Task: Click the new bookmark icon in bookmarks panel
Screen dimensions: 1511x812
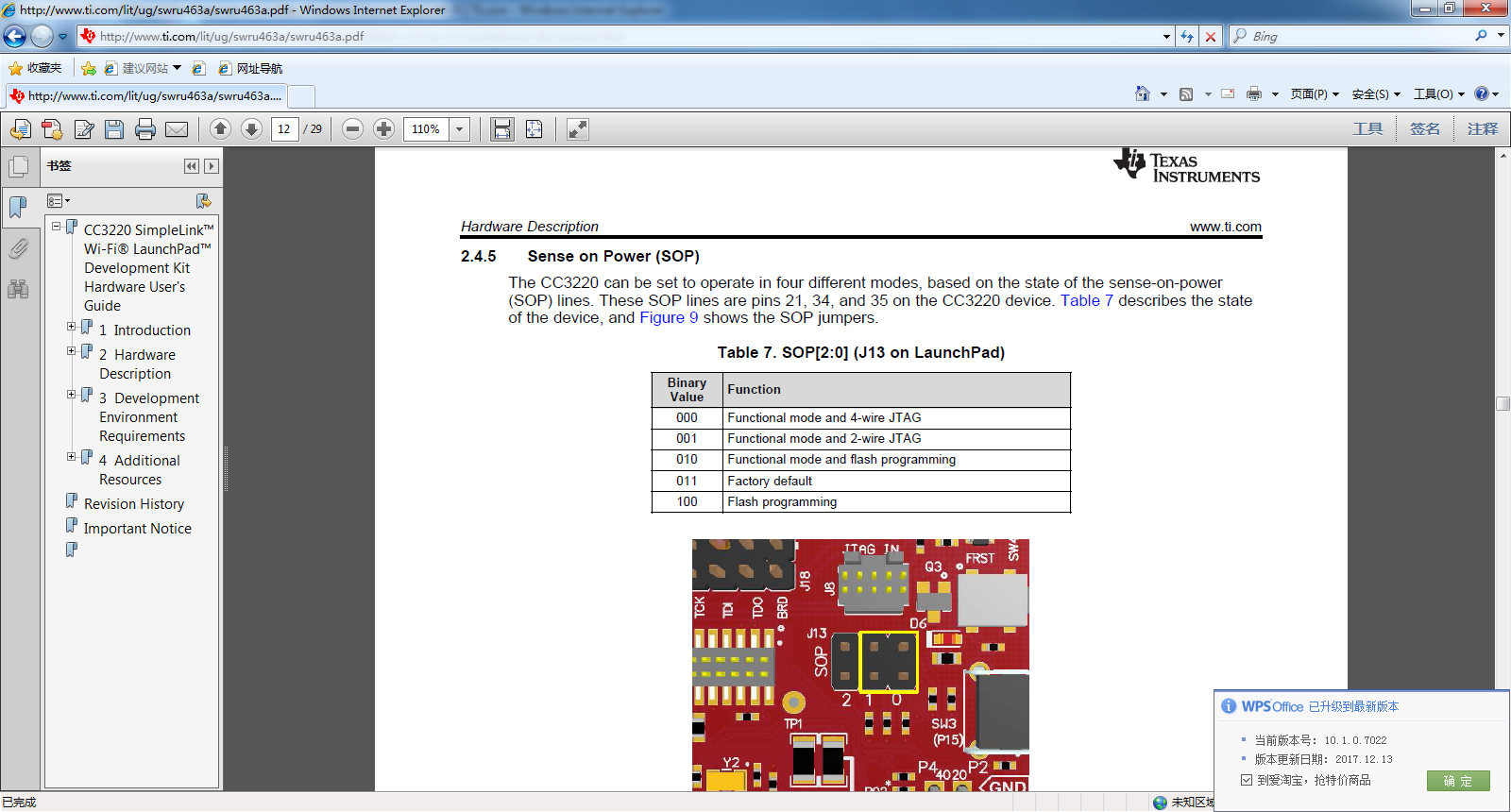Action: (203, 201)
